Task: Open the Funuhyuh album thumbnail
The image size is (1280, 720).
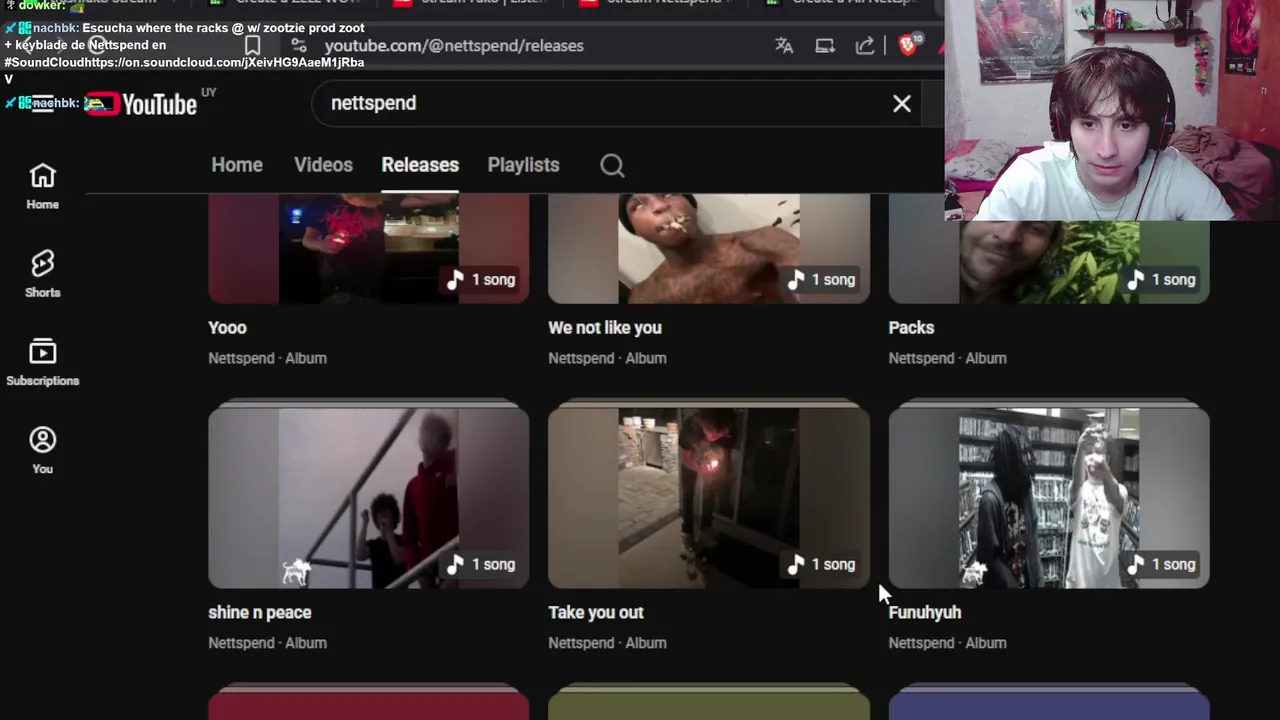Action: [x=1049, y=497]
